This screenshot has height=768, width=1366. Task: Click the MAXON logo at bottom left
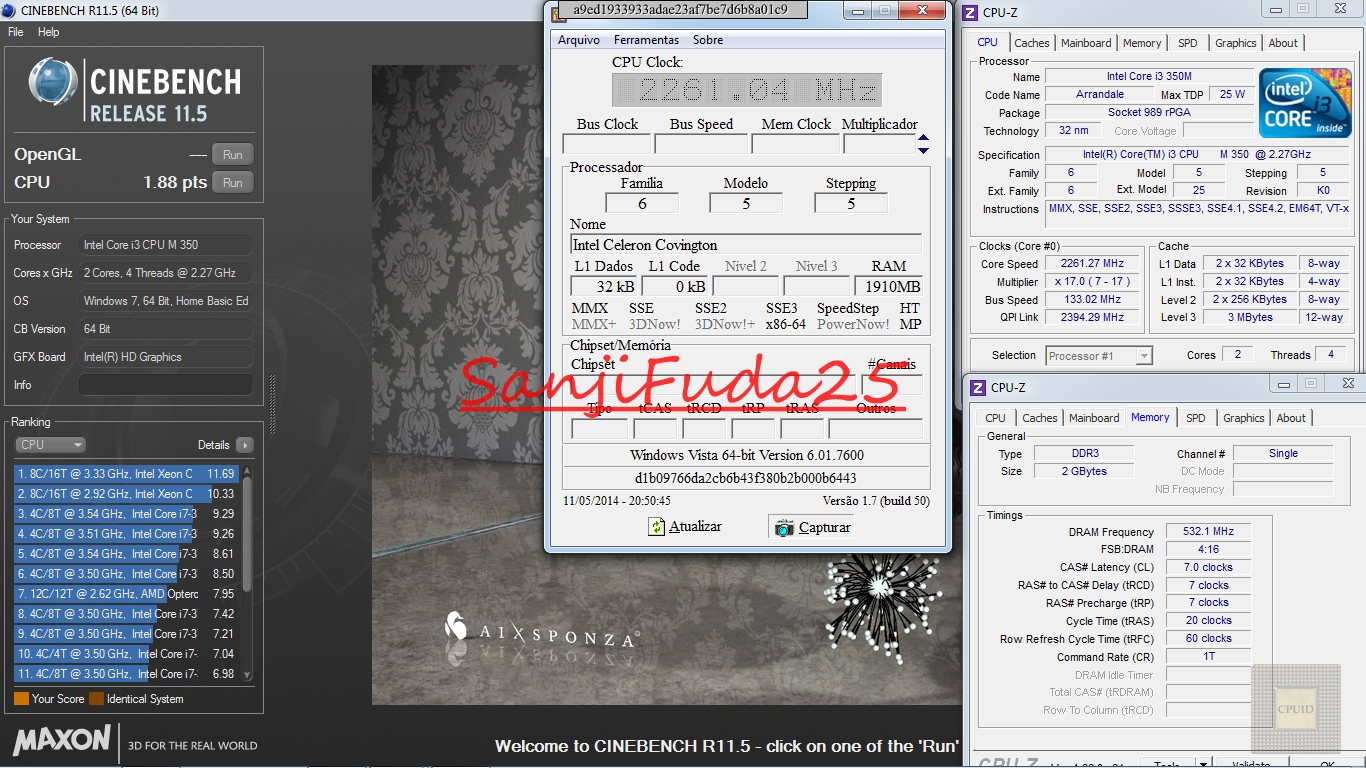tap(62, 740)
